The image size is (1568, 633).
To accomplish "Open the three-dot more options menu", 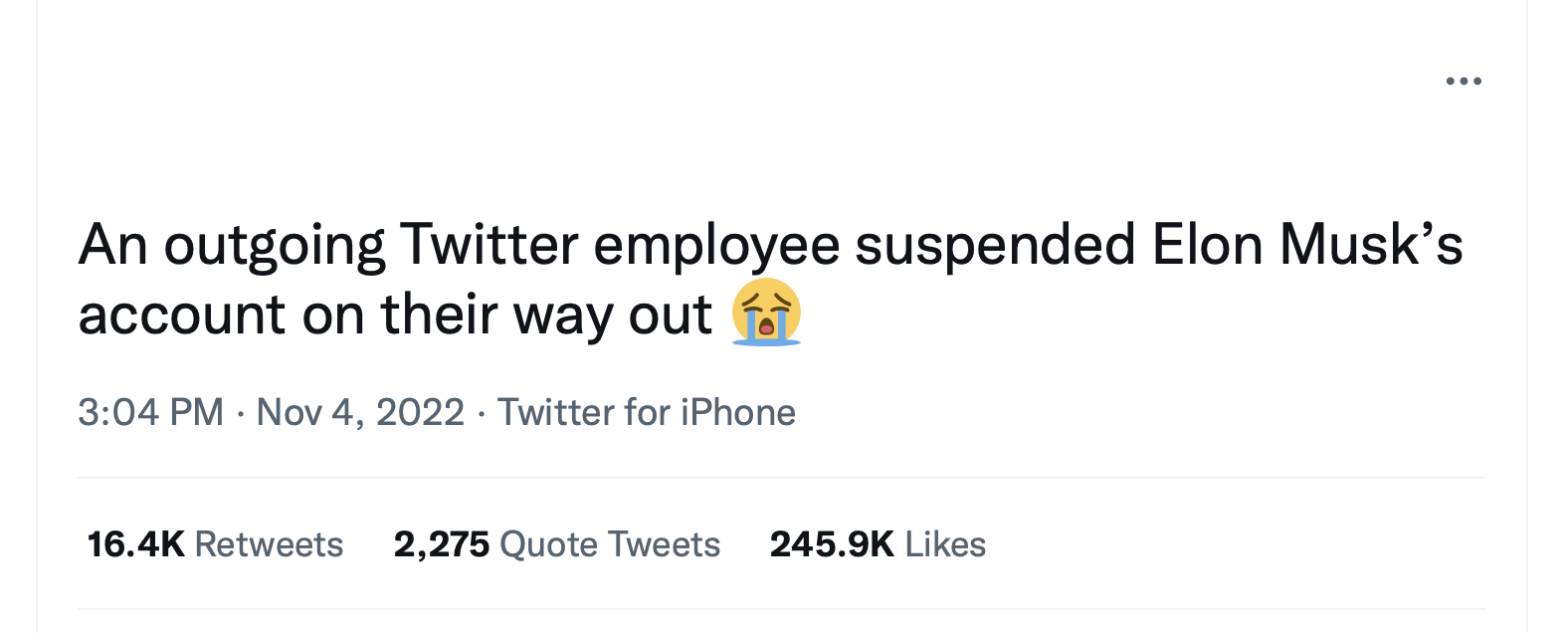I will point(1464,81).
